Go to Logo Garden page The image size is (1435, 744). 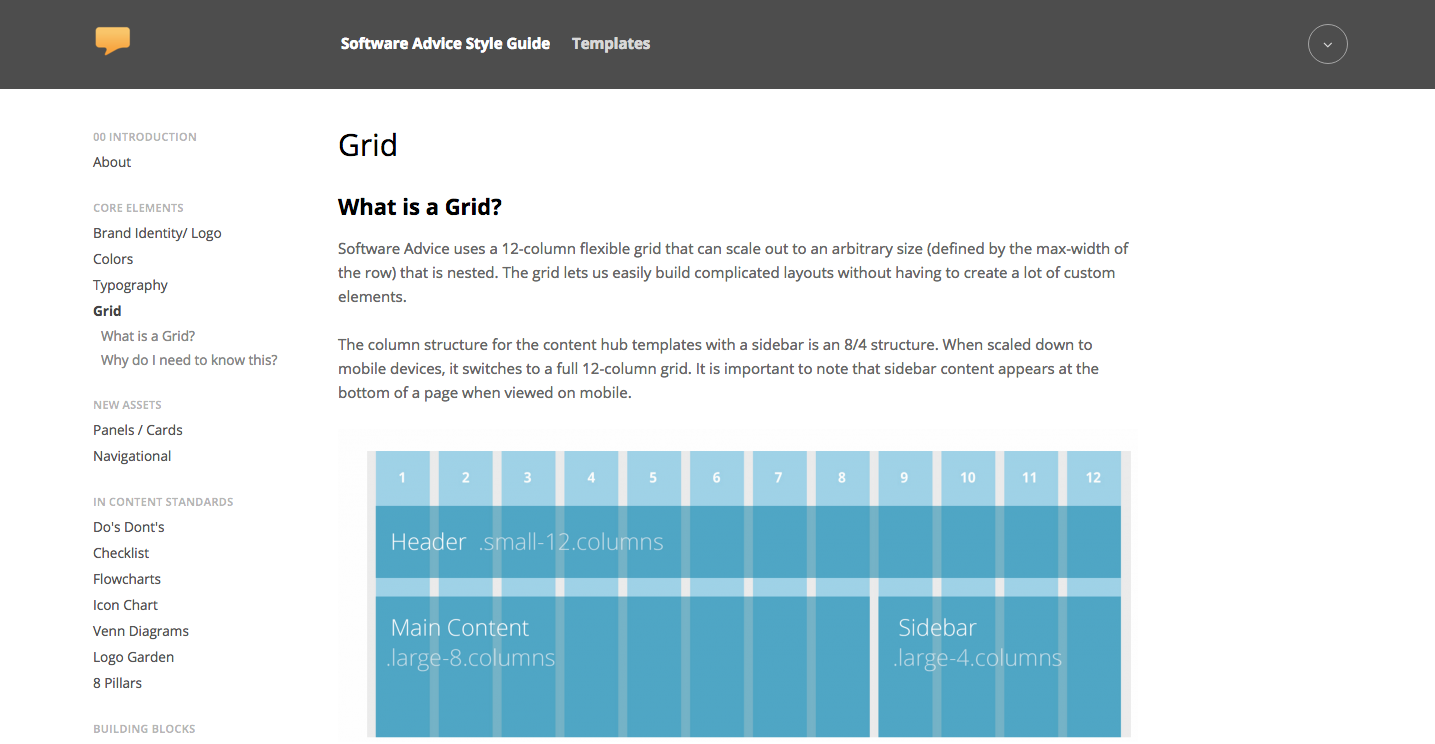133,657
